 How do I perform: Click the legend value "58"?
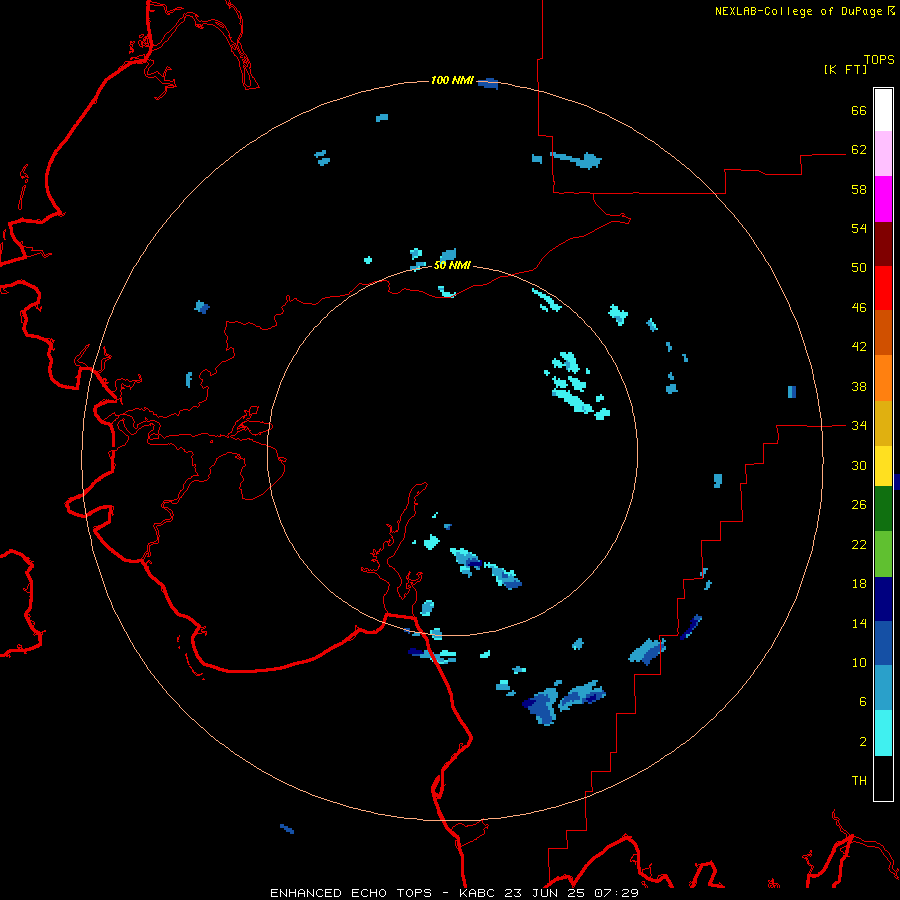pos(859,189)
